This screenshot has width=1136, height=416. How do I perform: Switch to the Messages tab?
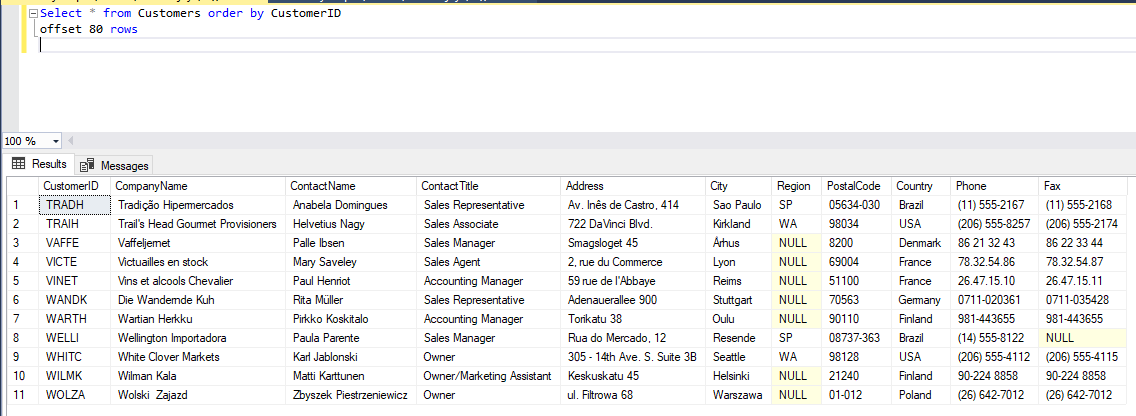[114, 165]
